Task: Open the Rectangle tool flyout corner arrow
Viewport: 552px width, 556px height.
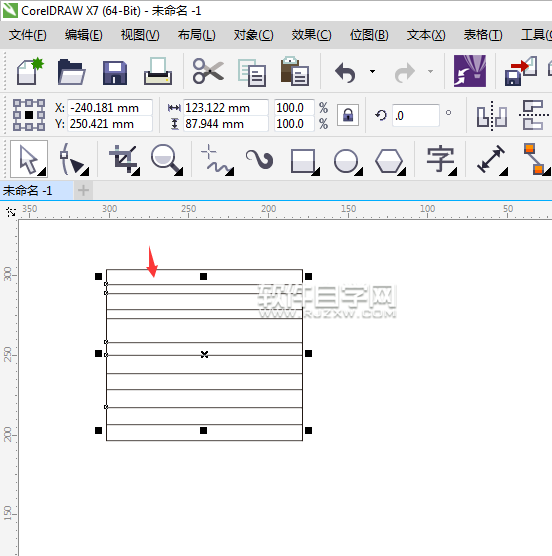Action: coord(316,172)
